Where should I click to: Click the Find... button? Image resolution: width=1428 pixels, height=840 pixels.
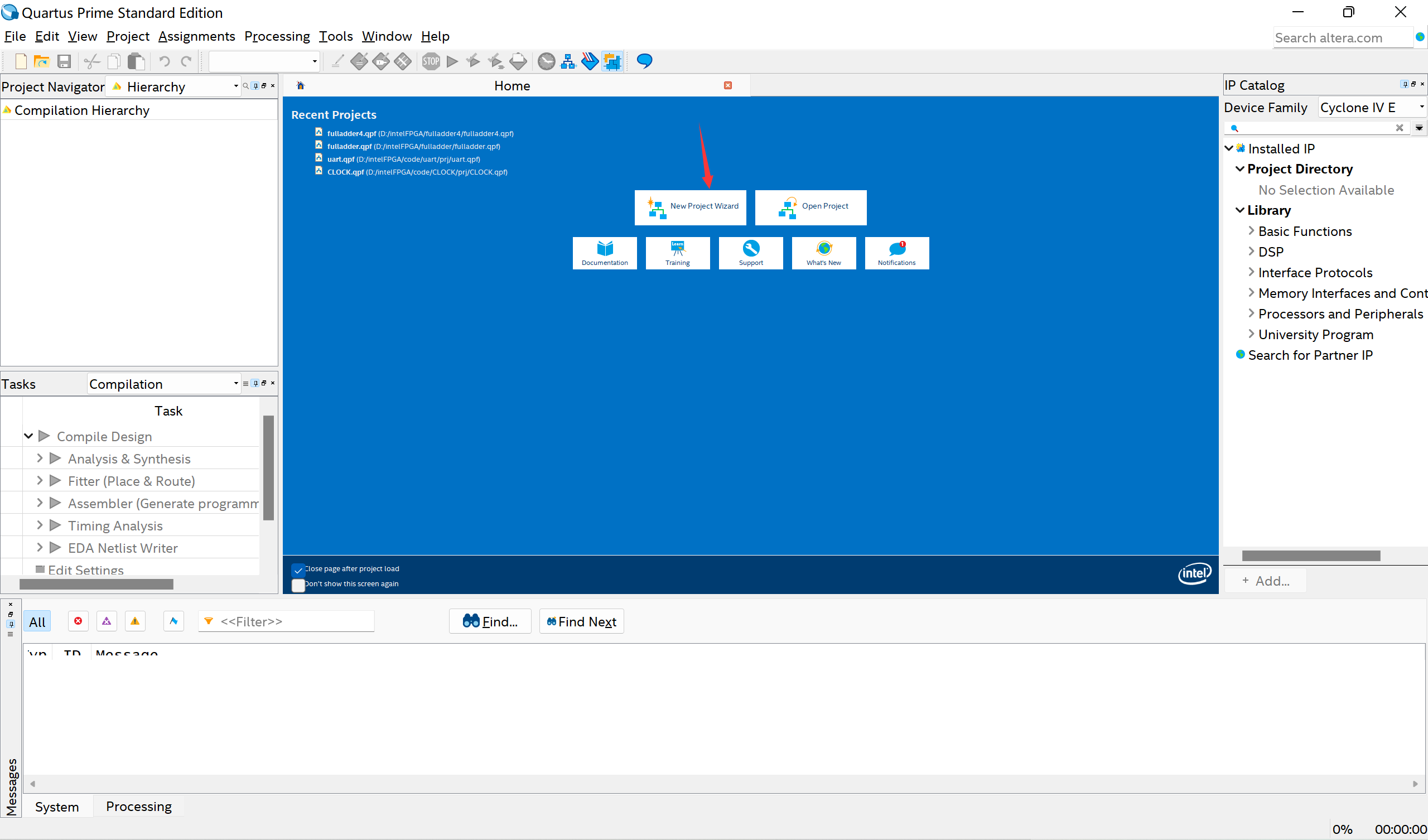(x=490, y=621)
